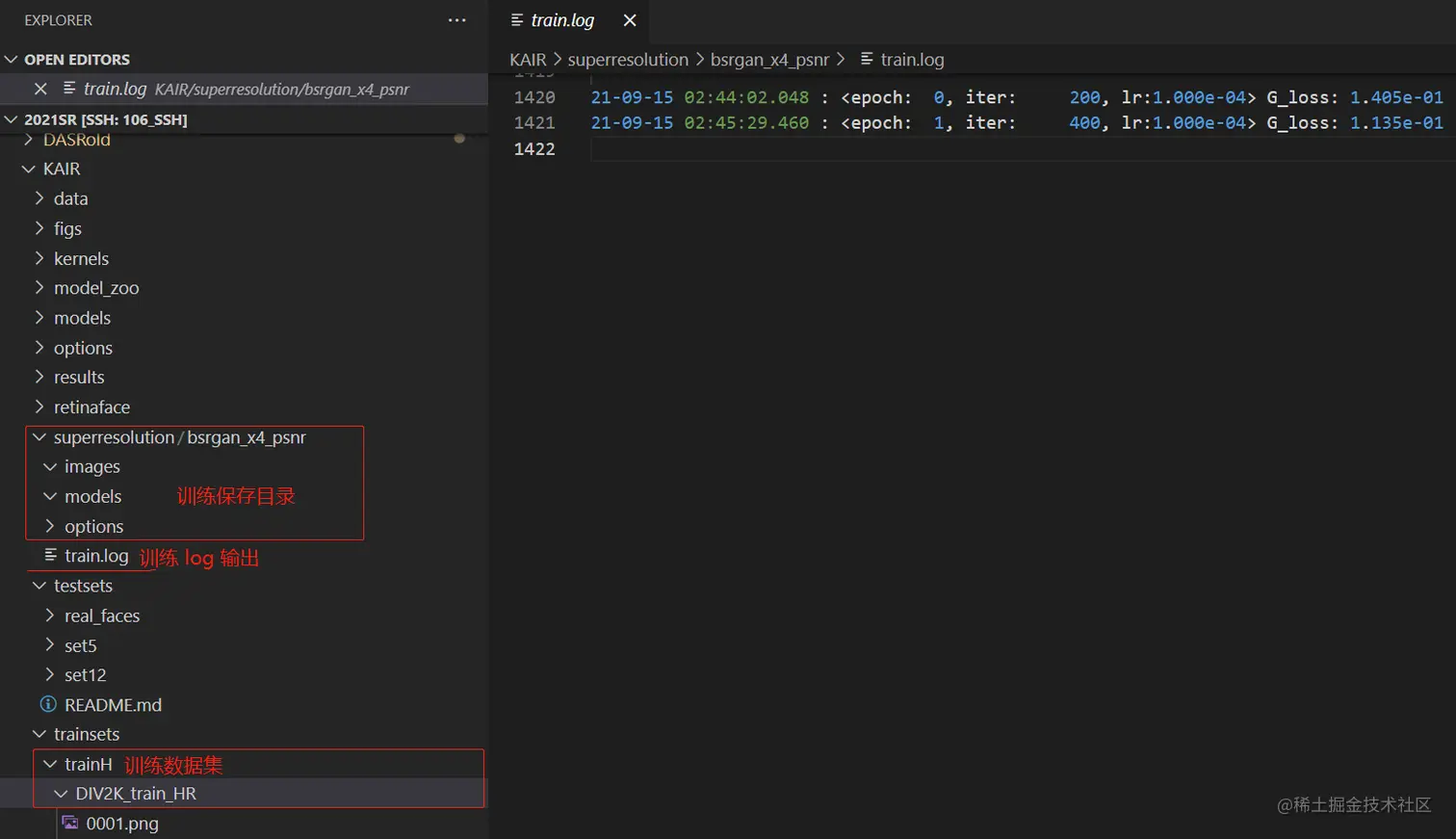Collapse the 2021SR [SSH: 106_SSH] workspace section
The width and height of the screenshot is (1456, 839).
tap(12, 119)
